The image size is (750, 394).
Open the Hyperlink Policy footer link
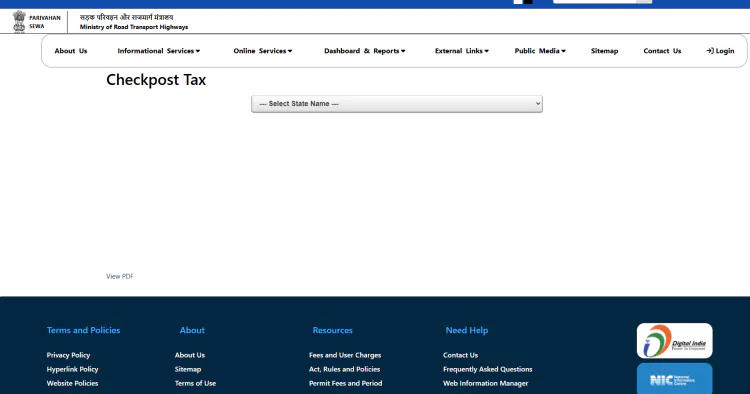pyautogui.click(x=72, y=369)
